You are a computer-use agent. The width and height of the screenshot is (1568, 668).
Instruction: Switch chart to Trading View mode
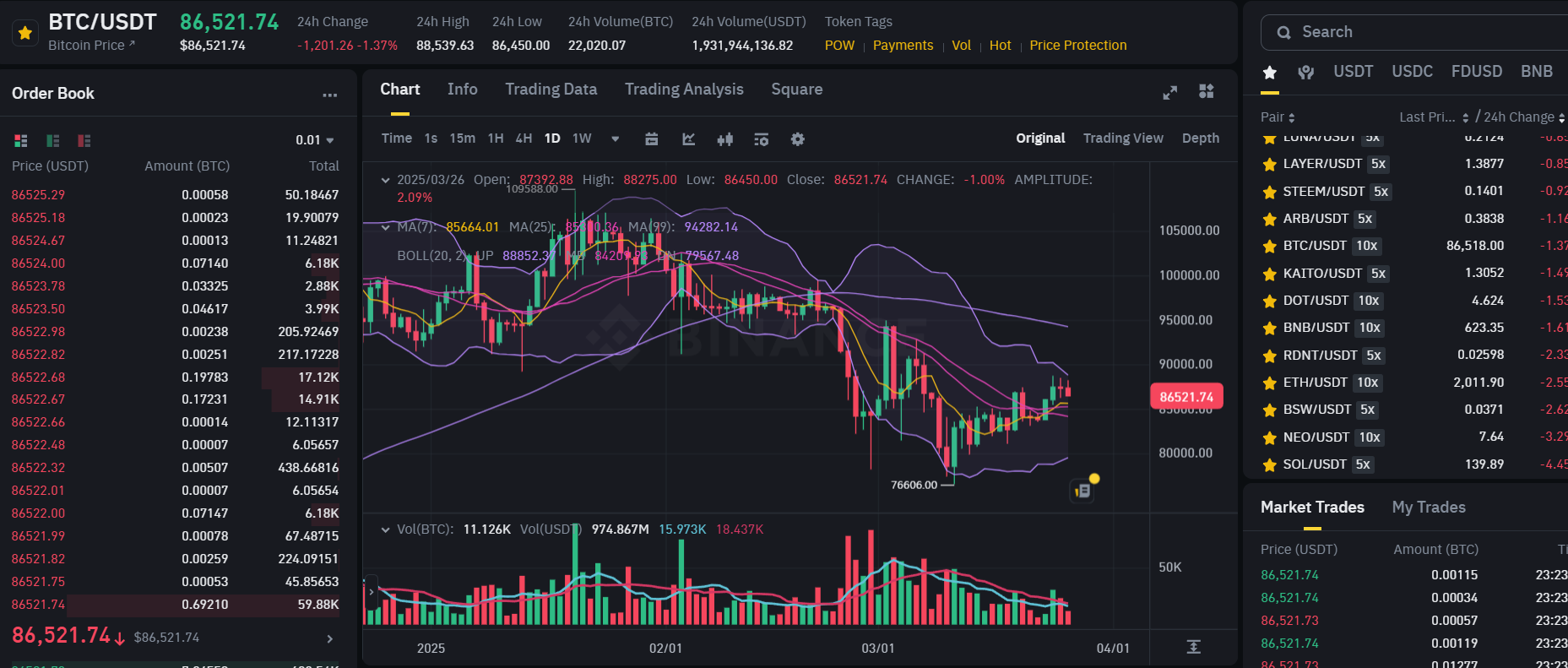[1123, 138]
